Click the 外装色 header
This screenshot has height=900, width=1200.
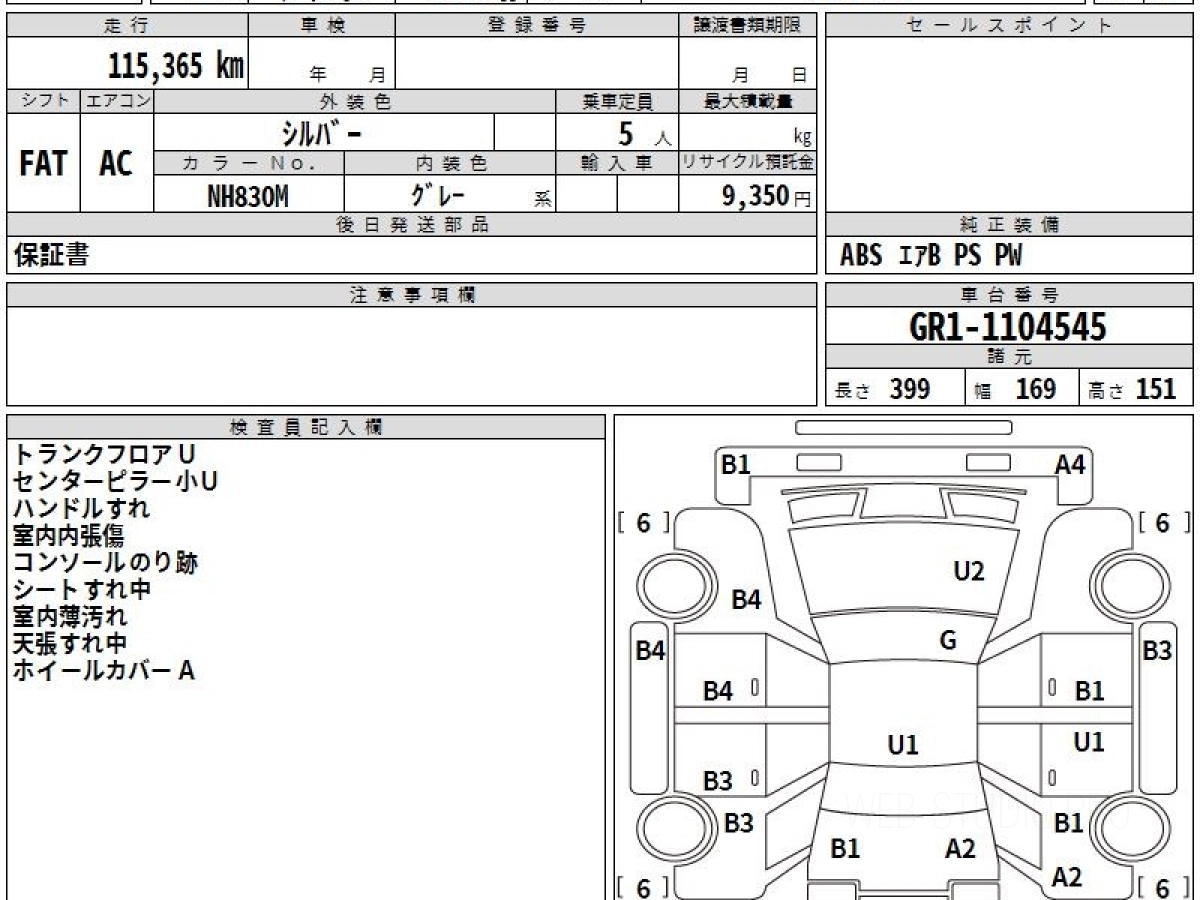355,101
